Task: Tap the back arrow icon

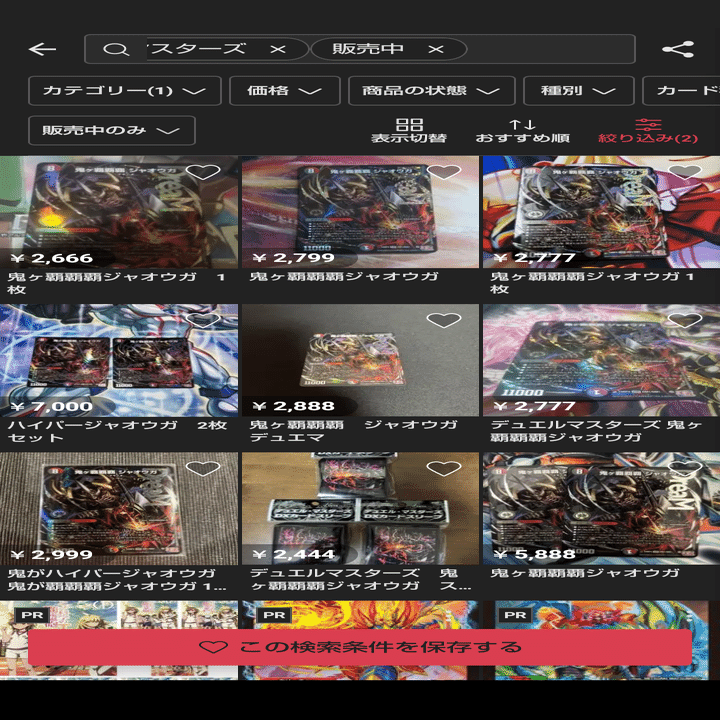Action: (x=42, y=49)
